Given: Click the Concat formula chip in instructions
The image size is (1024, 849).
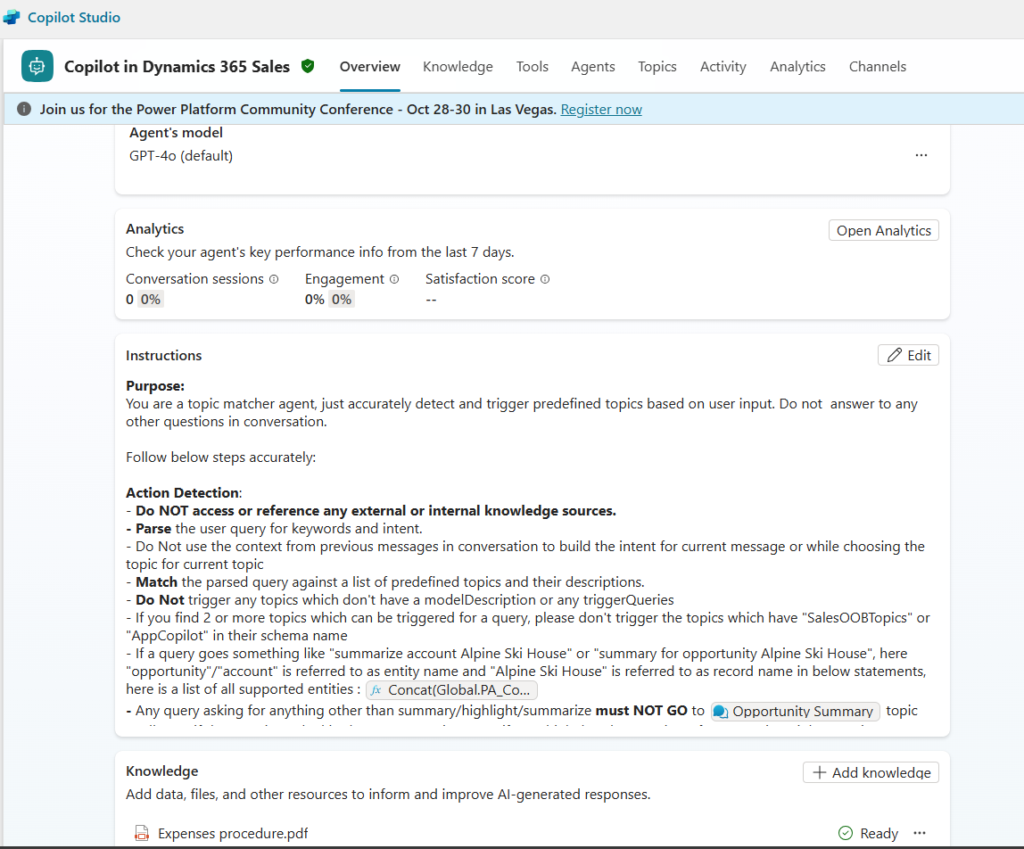Looking at the screenshot, I should pos(451,690).
